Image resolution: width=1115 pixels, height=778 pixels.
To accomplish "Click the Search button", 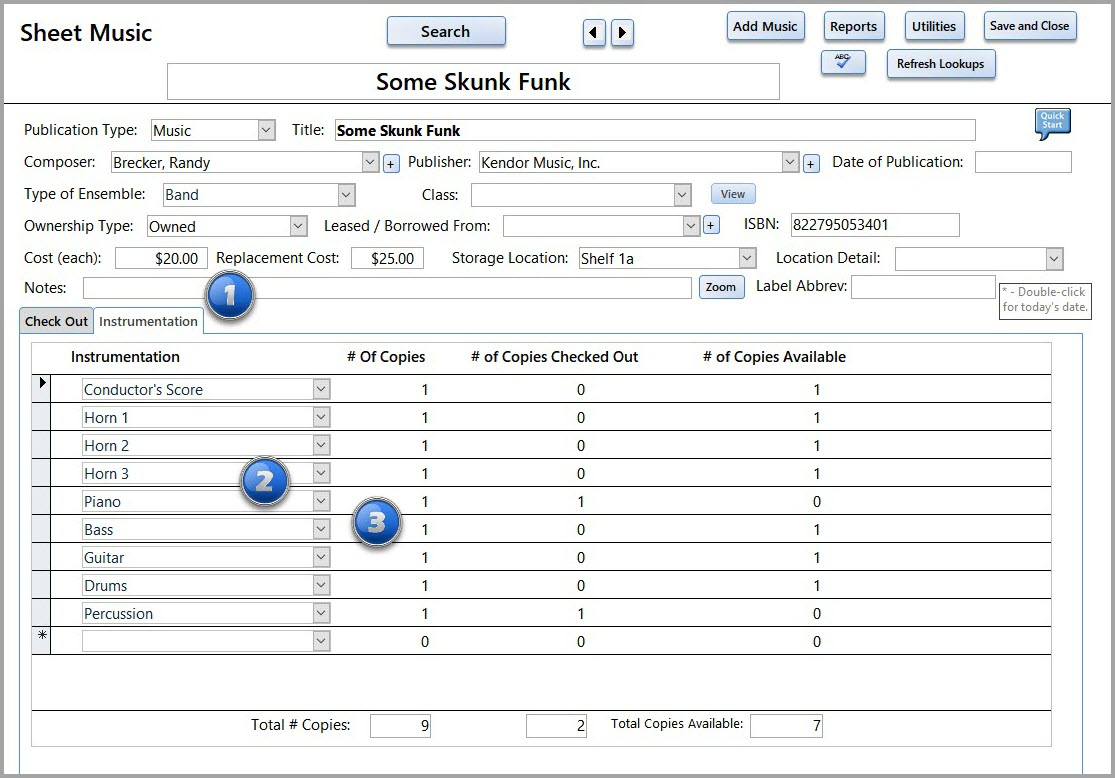I will 445,32.
